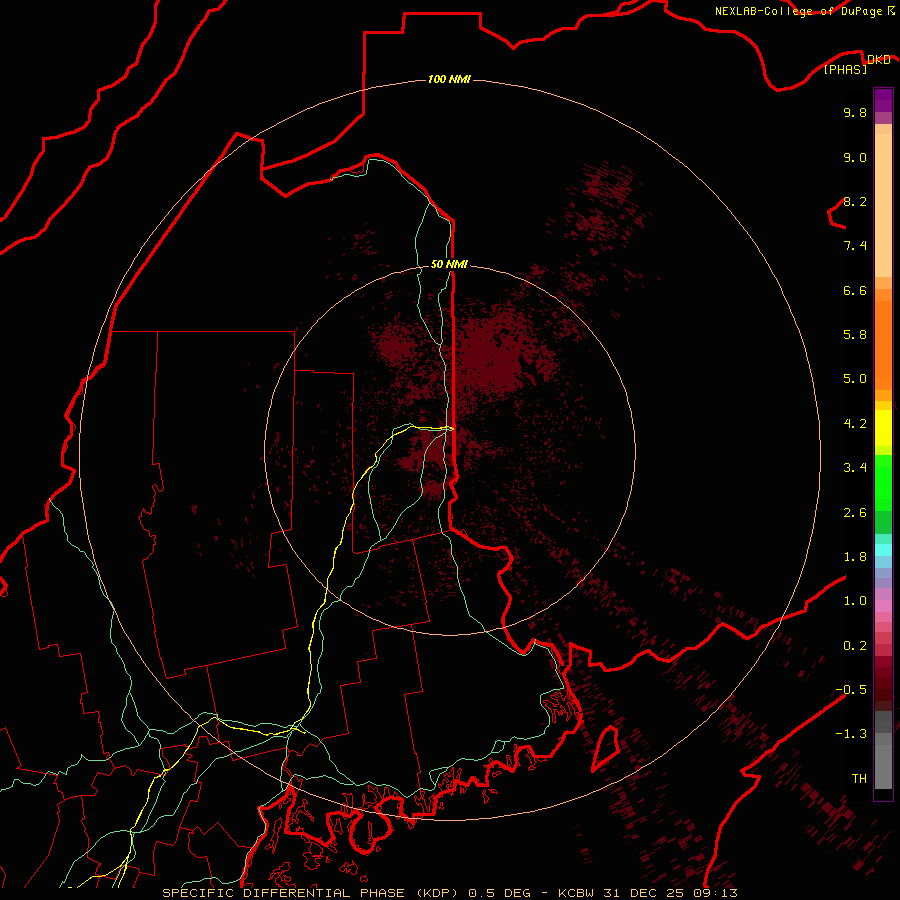Click the -0.5 value on the color scale
The height and width of the screenshot is (900, 900).
pos(851,690)
